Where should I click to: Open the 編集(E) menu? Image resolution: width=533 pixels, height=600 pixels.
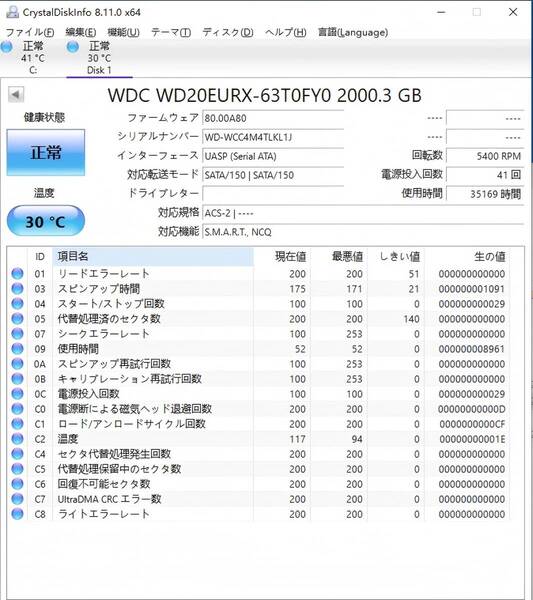pos(80,33)
